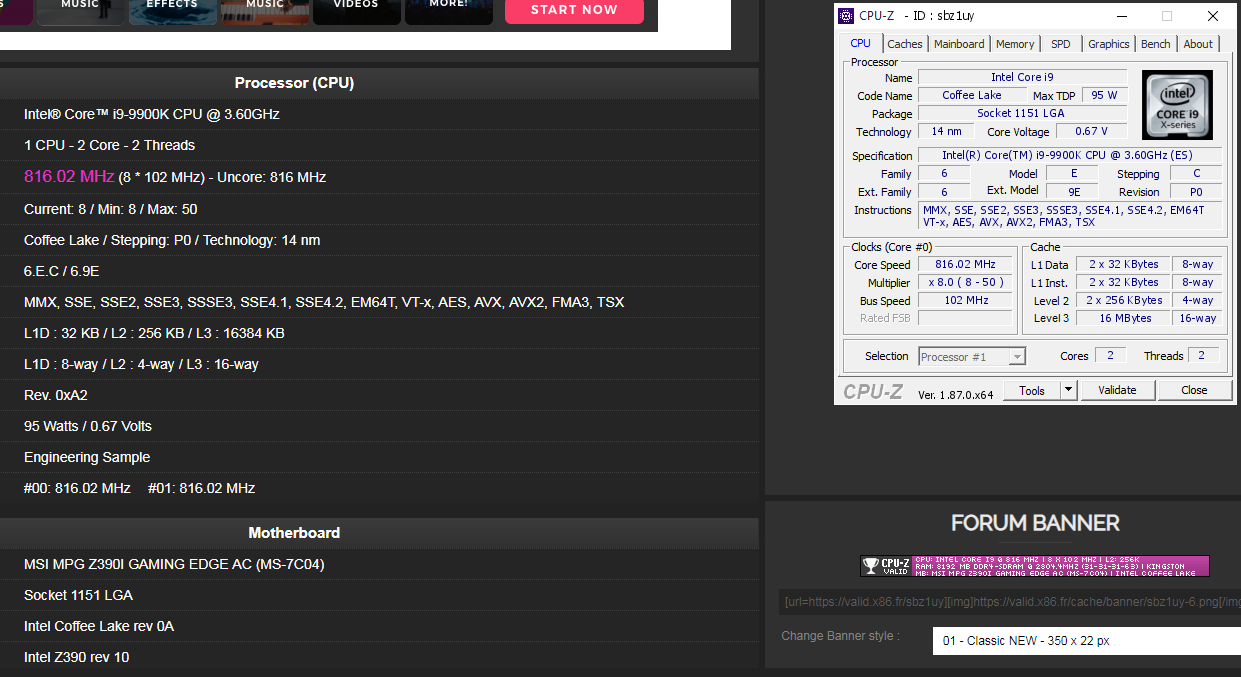1241x677 pixels.
Task: Show the About tab
Action: coord(1198,44)
